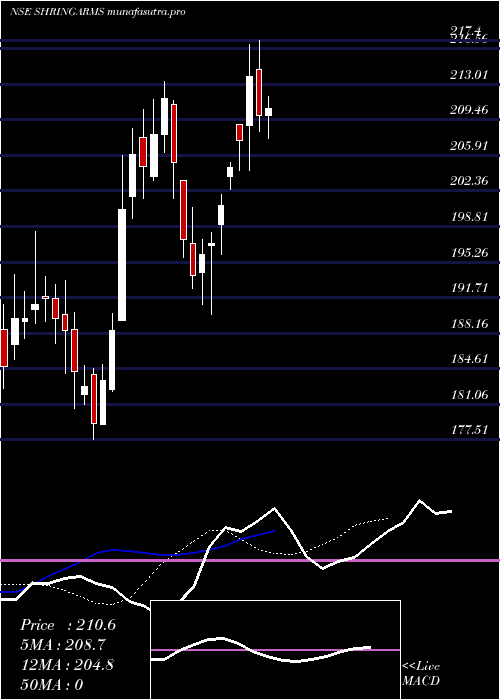The height and width of the screenshot is (700, 500).
Task: Click the 184.61 price axis label
Action: [469, 358]
